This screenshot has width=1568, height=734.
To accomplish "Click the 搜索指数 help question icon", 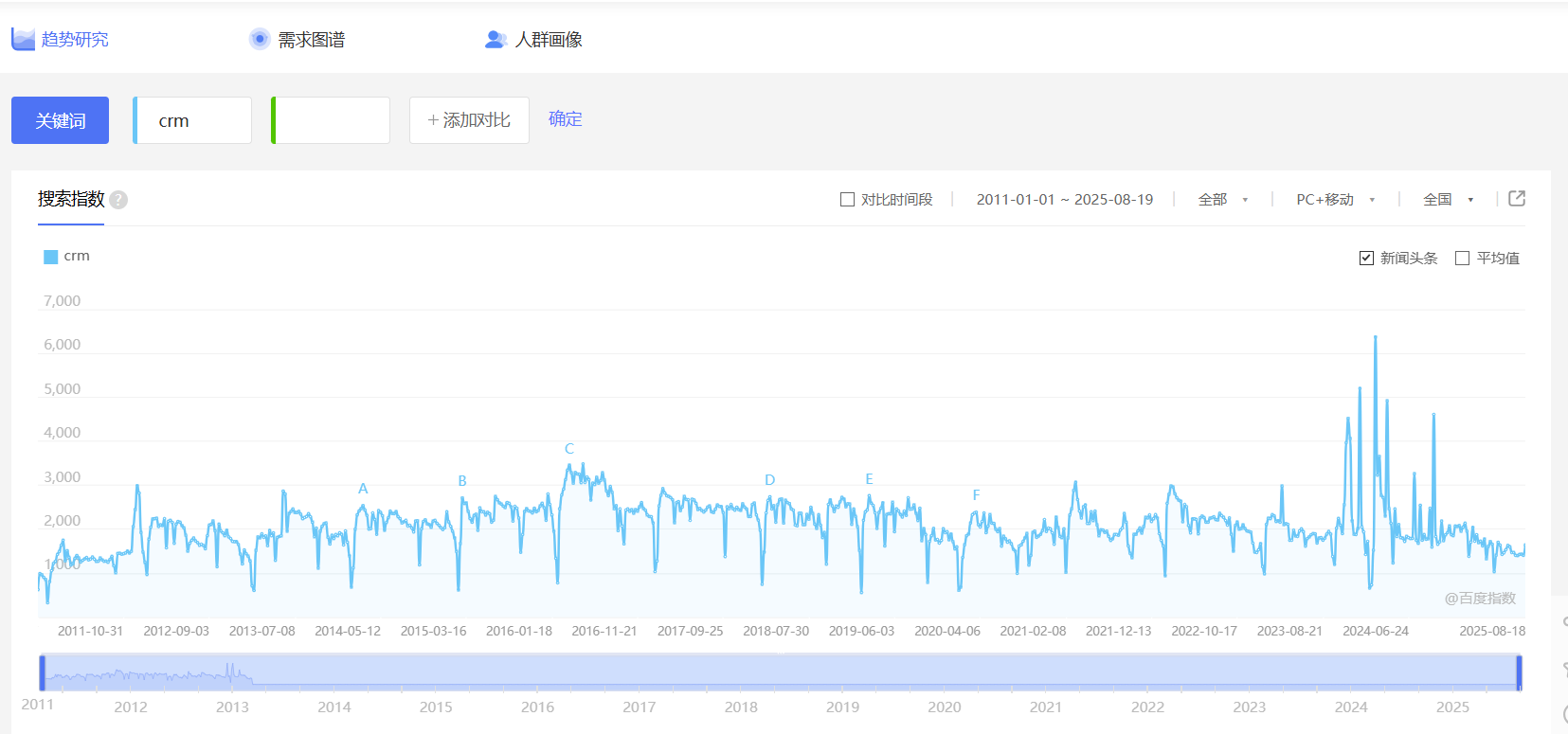I will [x=118, y=200].
